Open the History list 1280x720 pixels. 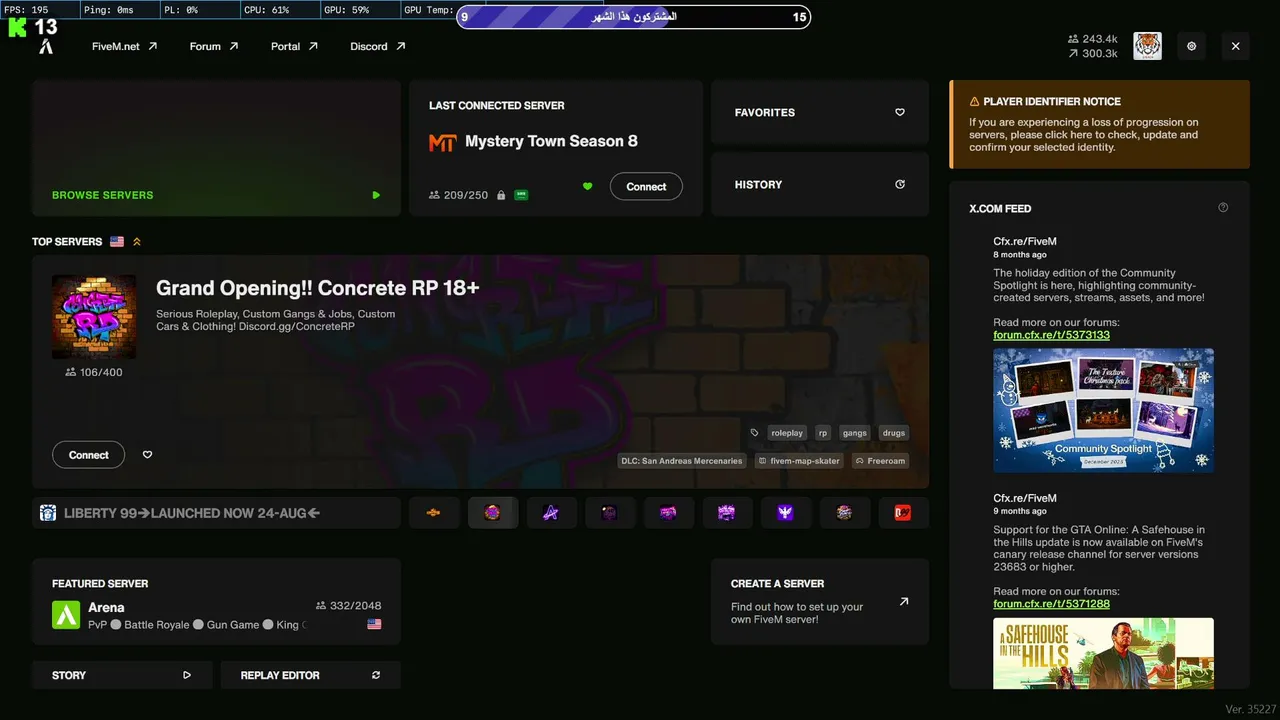(x=820, y=184)
